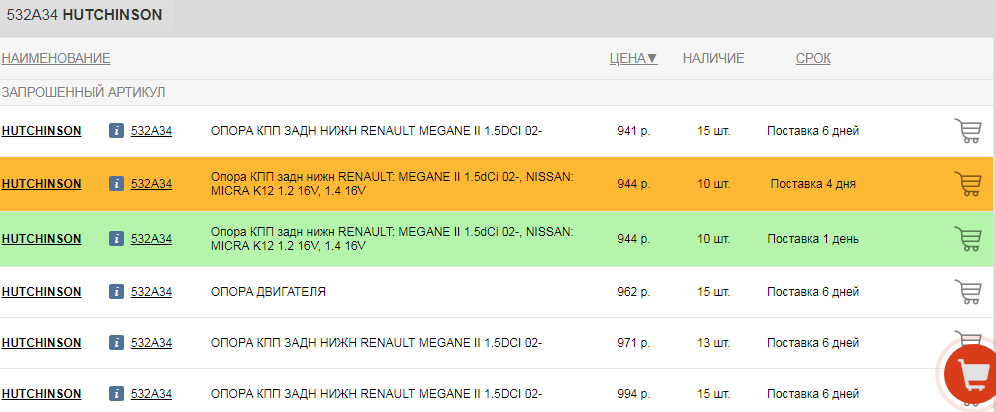
Task: Open HUTCHINSON brand link in 971 р. row
Action: [41, 343]
